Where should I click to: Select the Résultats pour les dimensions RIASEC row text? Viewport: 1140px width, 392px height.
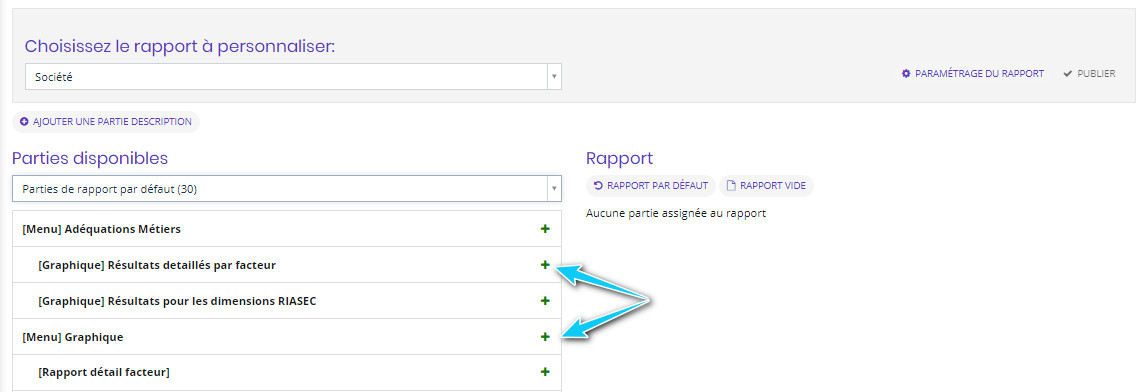[x=177, y=301]
